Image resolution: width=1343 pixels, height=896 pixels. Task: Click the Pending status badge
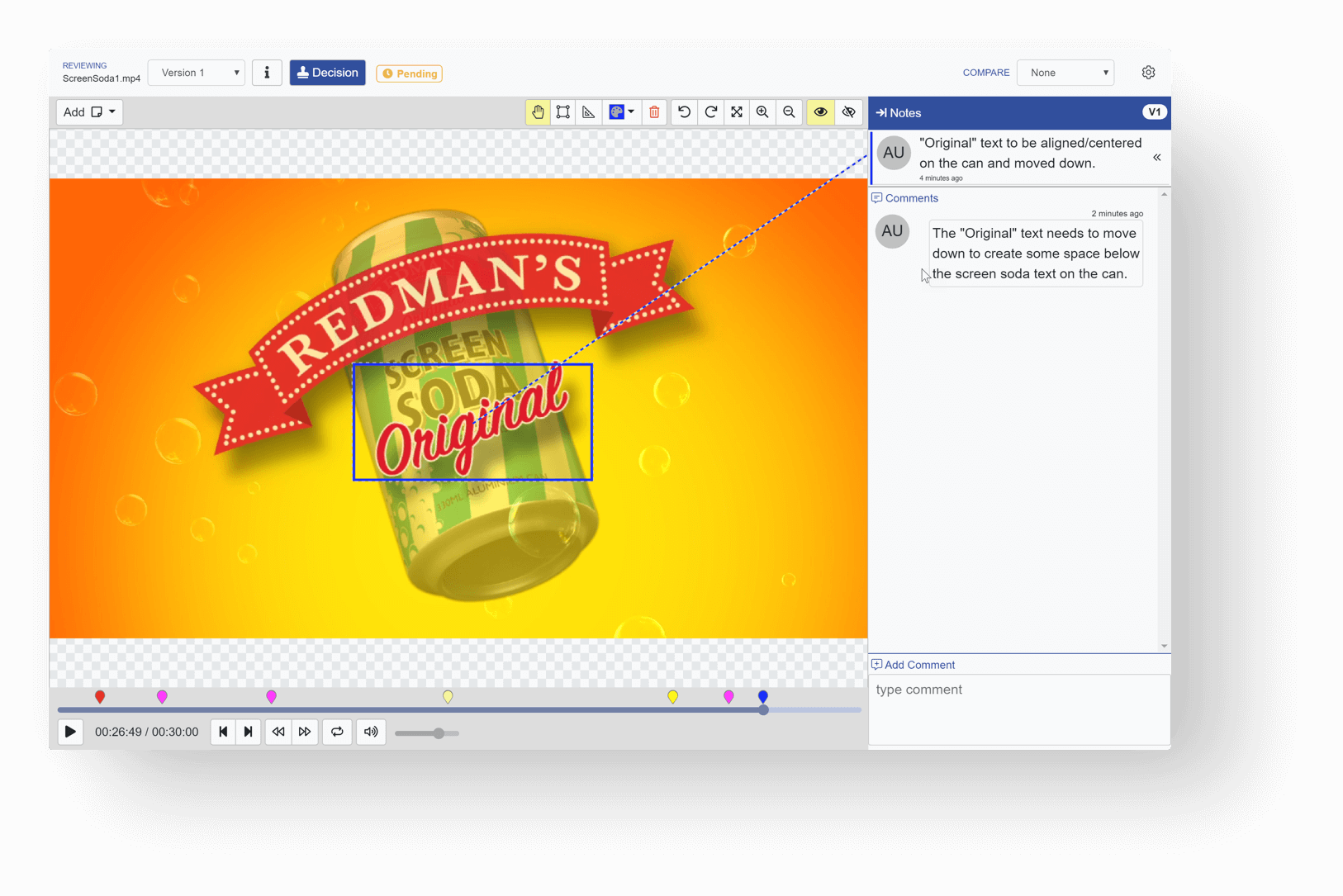(410, 73)
